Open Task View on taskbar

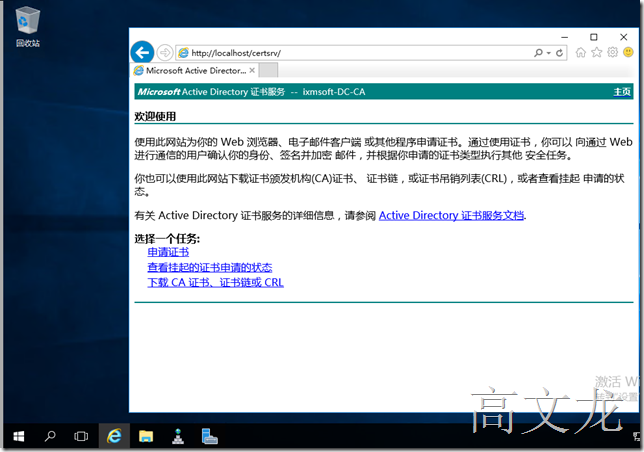81,436
